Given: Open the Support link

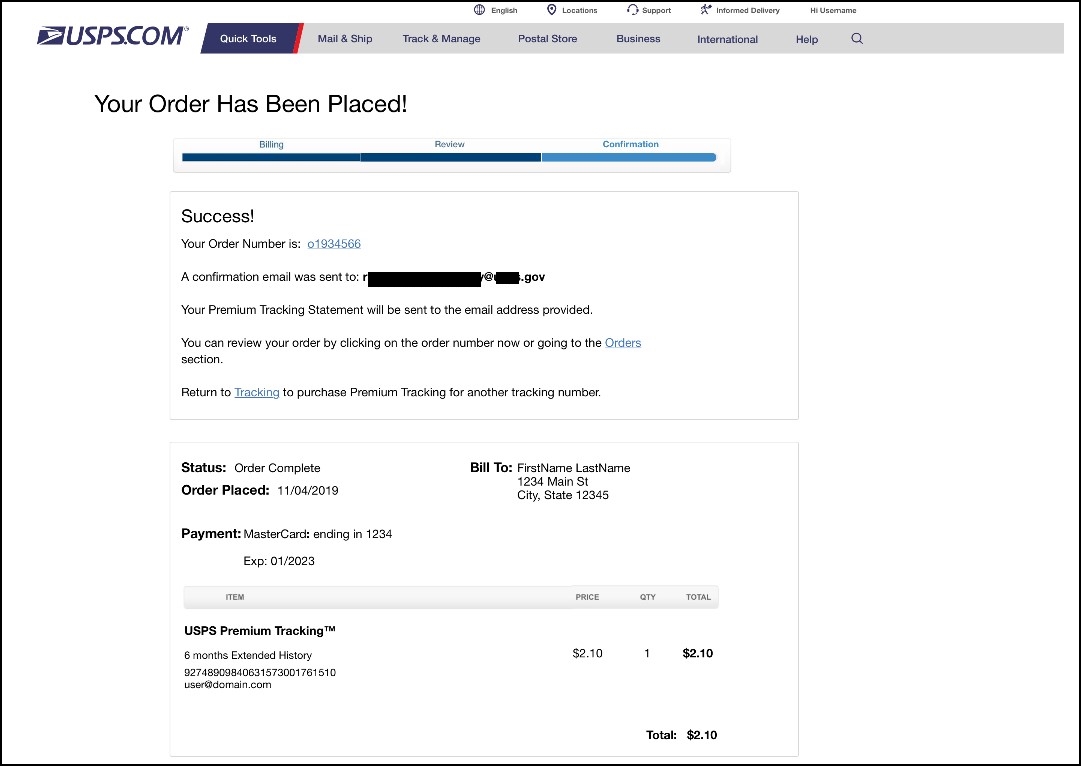Looking at the screenshot, I should 656,10.
